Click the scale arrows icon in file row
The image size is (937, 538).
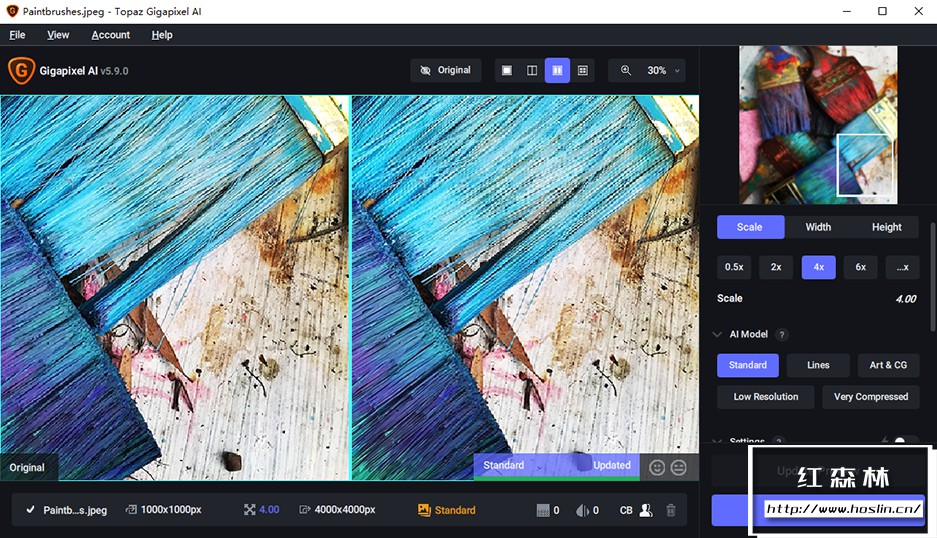click(249, 510)
